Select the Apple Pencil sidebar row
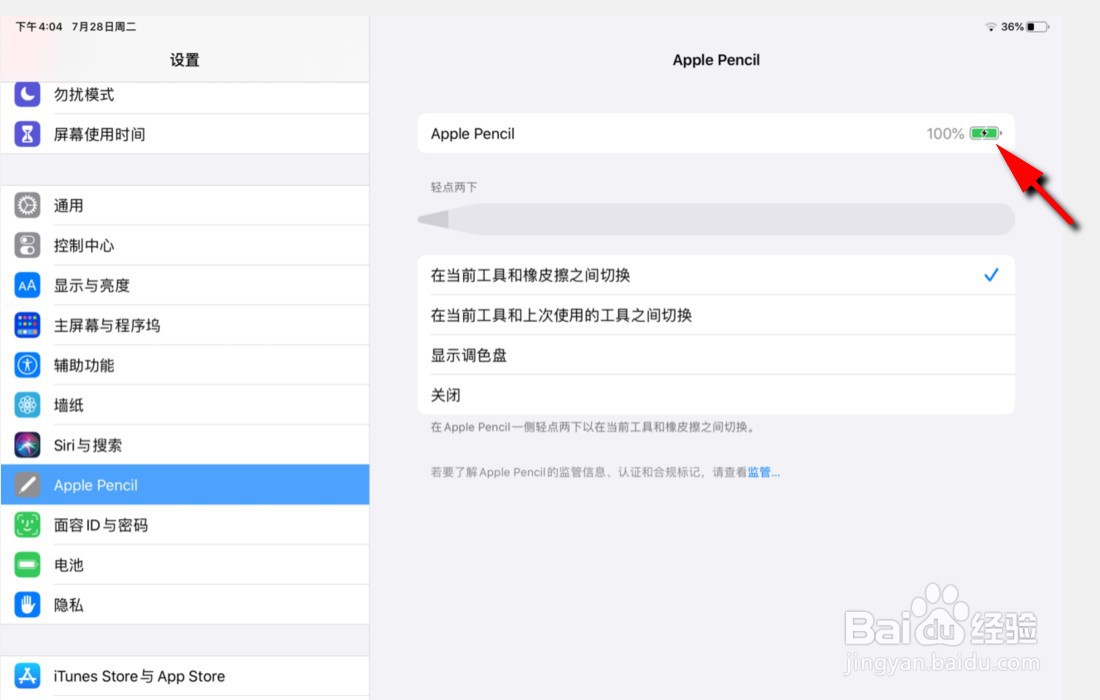This screenshot has width=1100, height=700. (185, 485)
